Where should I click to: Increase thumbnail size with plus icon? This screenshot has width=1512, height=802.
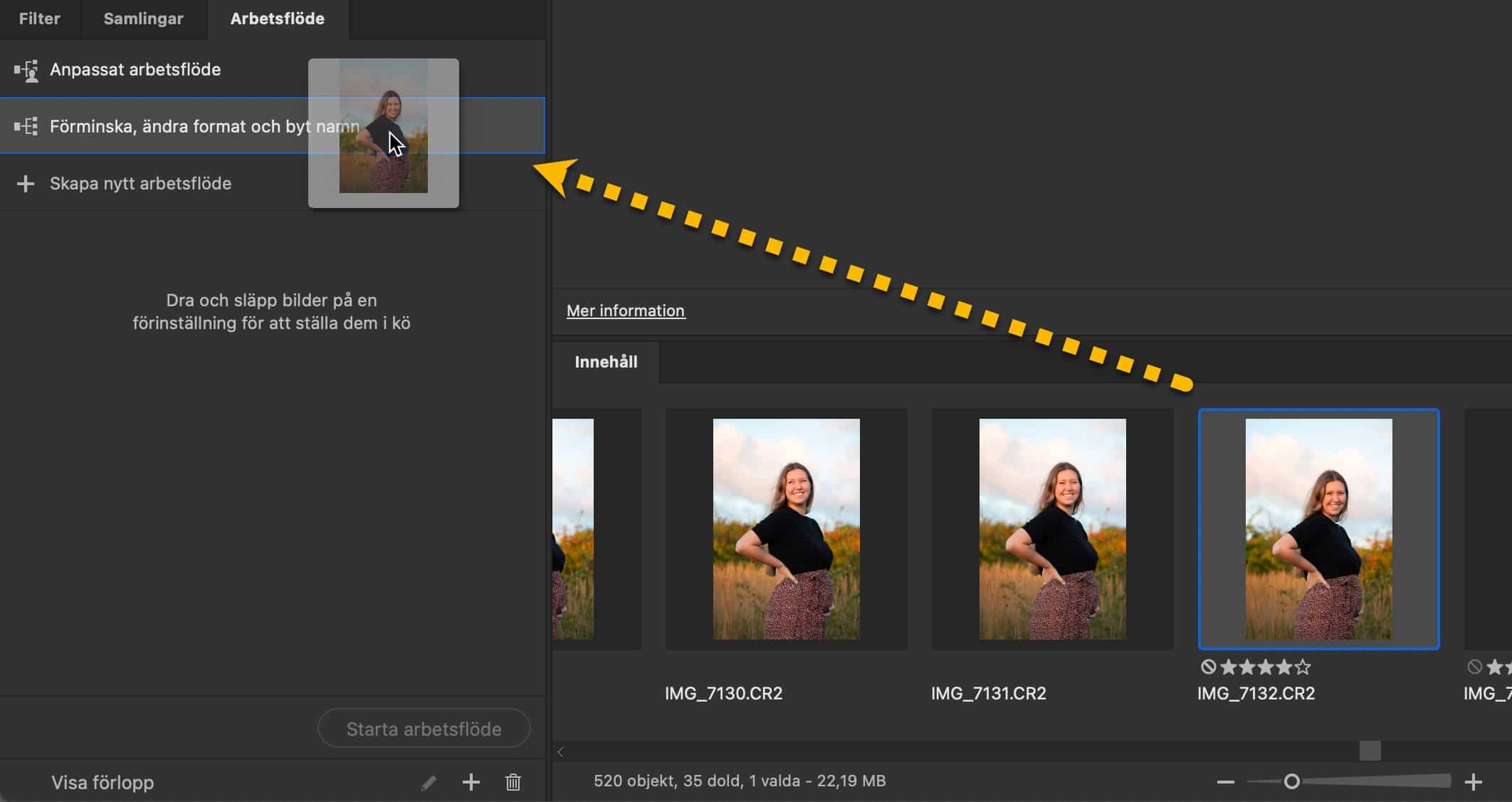pyautogui.click(x=1473, y=782)
